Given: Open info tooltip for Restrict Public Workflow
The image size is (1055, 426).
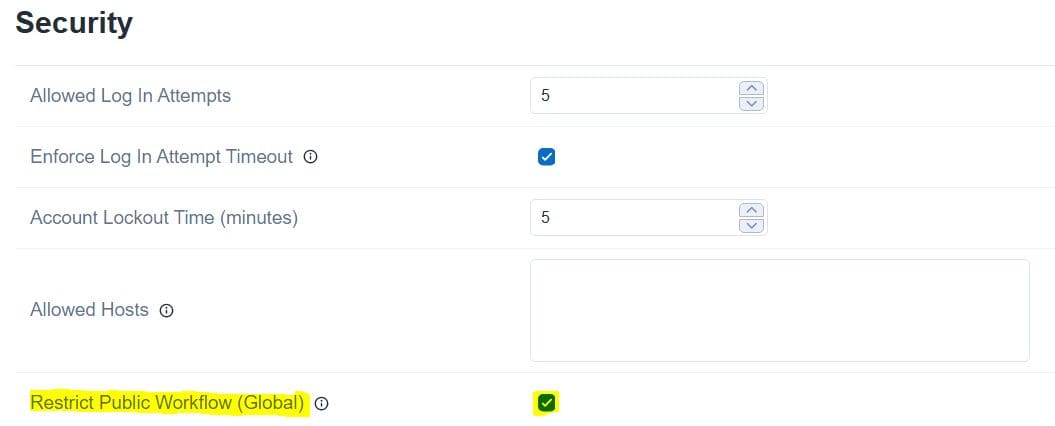Looking at the screenshot, I should (321, 404).
